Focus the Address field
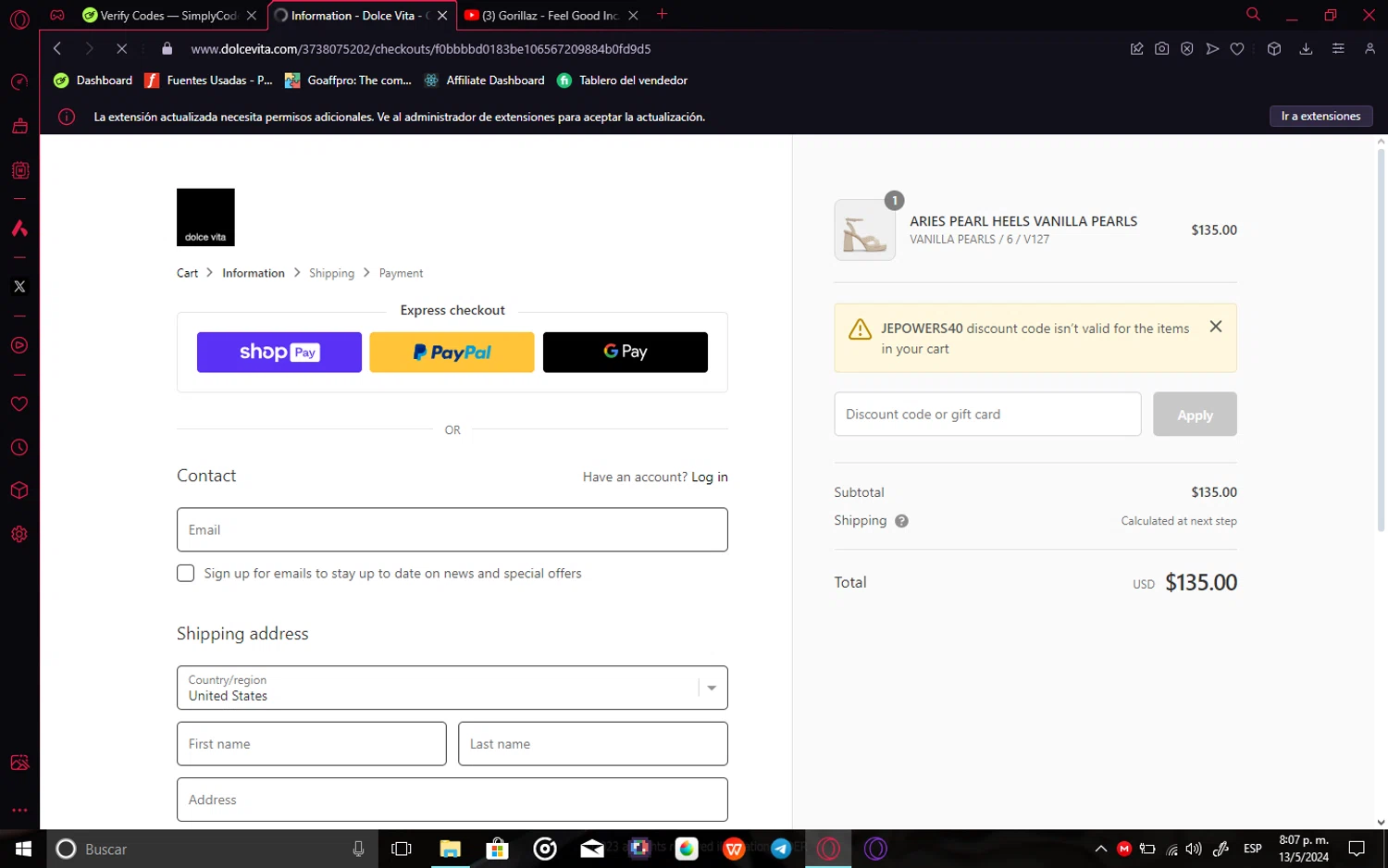The width and height of the screenshot is (1388, 868). [452, 800]
